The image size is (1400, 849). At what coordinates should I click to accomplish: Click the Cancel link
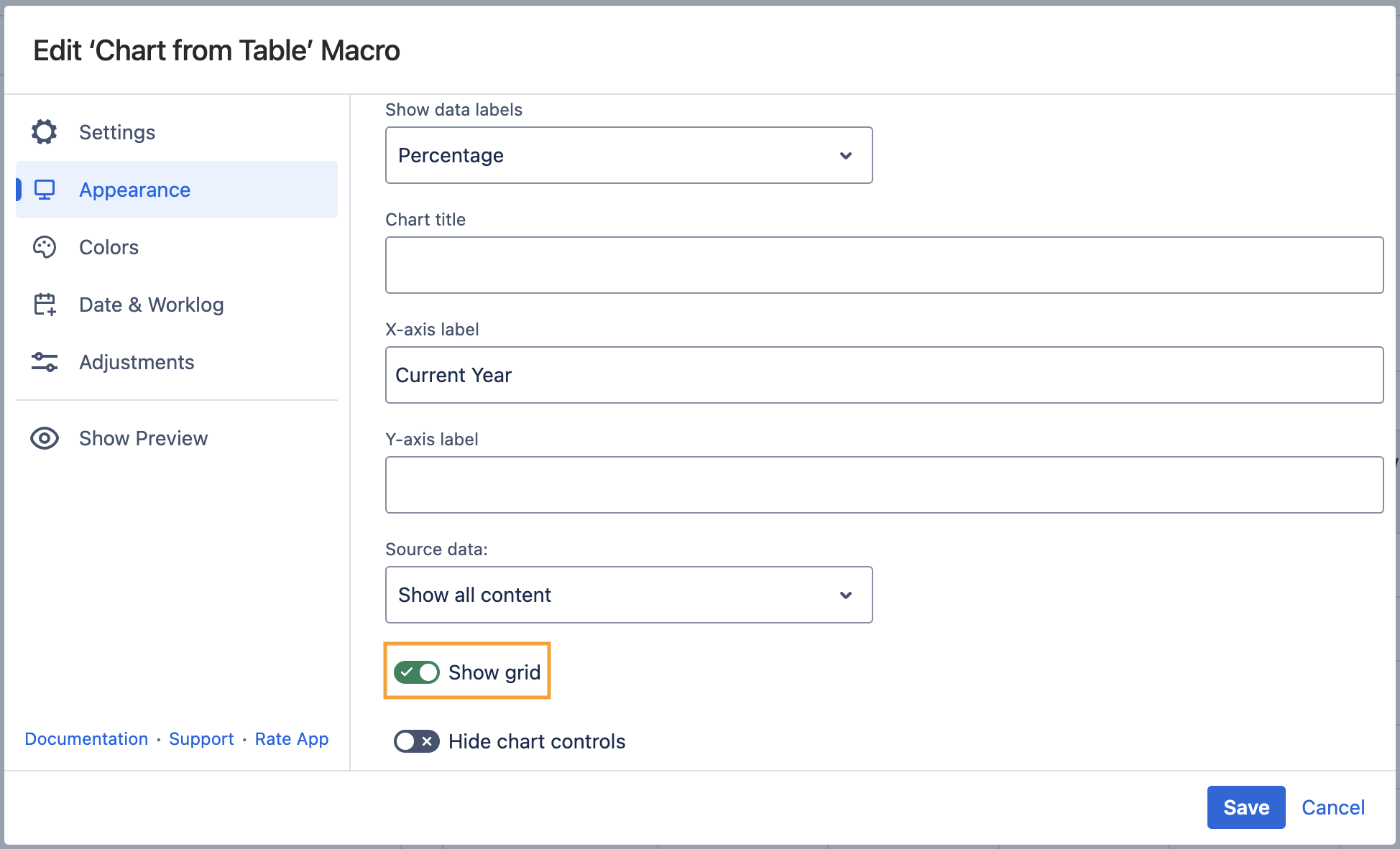tap(1332, 807)
